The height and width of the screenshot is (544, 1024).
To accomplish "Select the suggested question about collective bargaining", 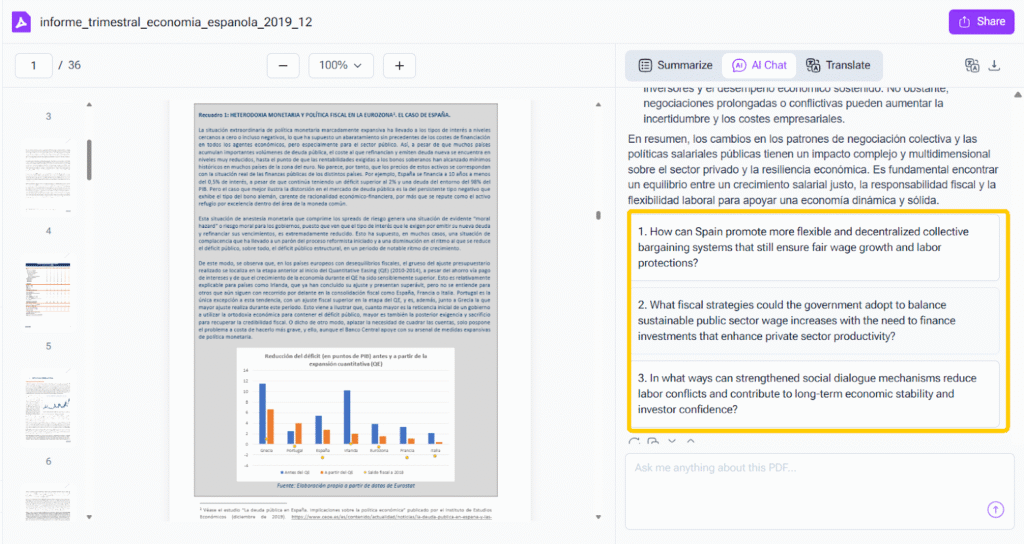I will 813,247.
